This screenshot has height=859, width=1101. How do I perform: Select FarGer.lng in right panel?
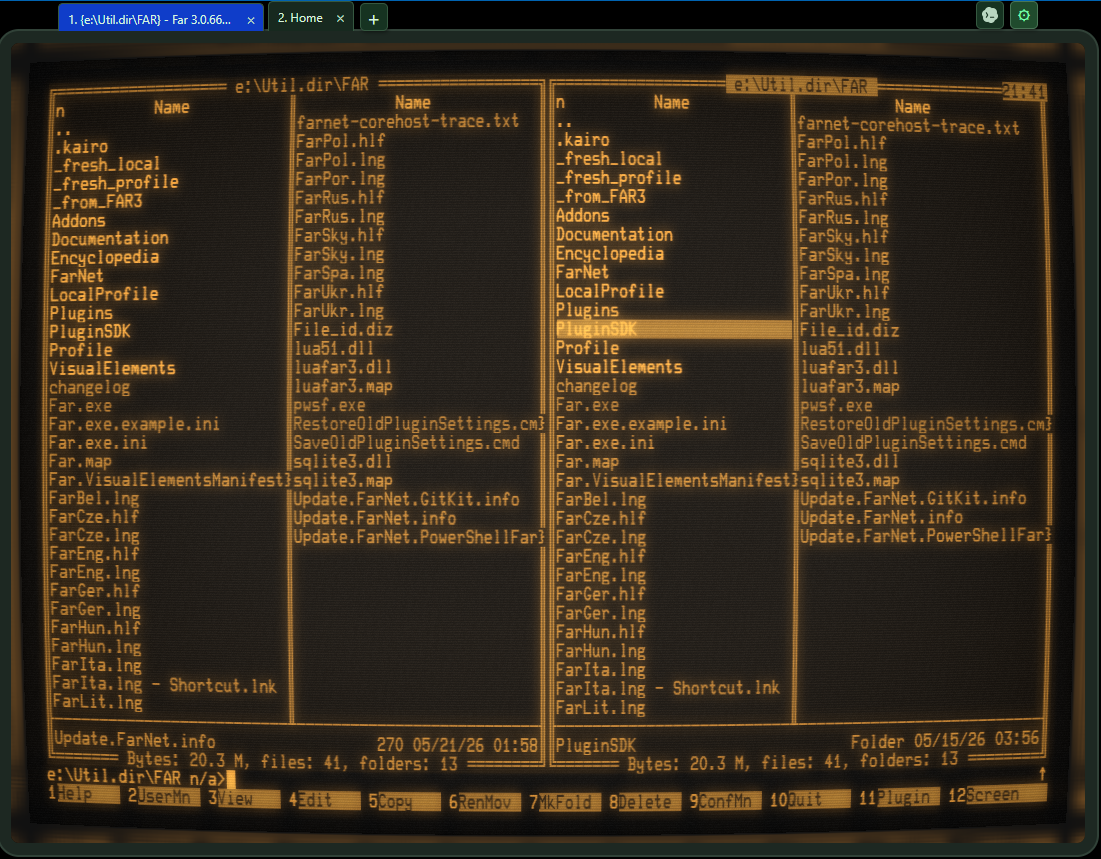600,613
